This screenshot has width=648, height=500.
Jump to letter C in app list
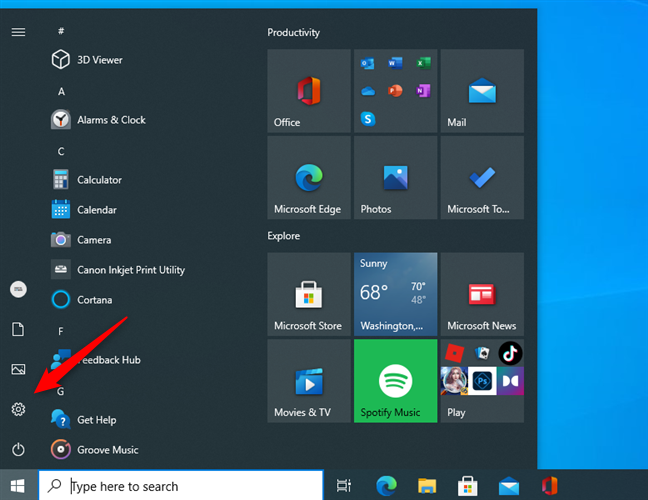pyautogui.click(x=61, y=152)
